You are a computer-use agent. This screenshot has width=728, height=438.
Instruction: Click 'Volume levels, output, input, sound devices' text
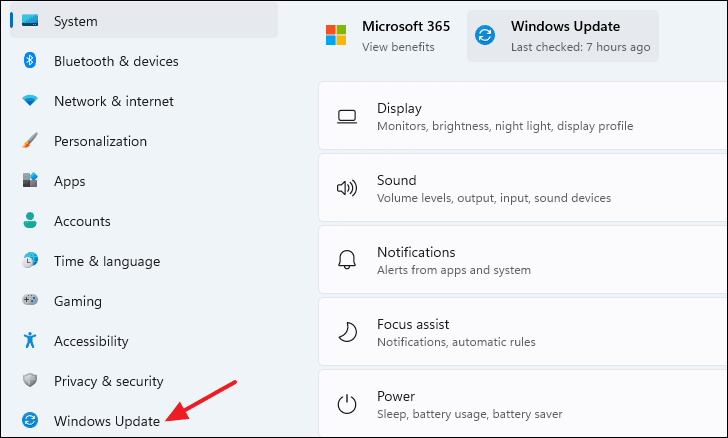coord(494,198)
